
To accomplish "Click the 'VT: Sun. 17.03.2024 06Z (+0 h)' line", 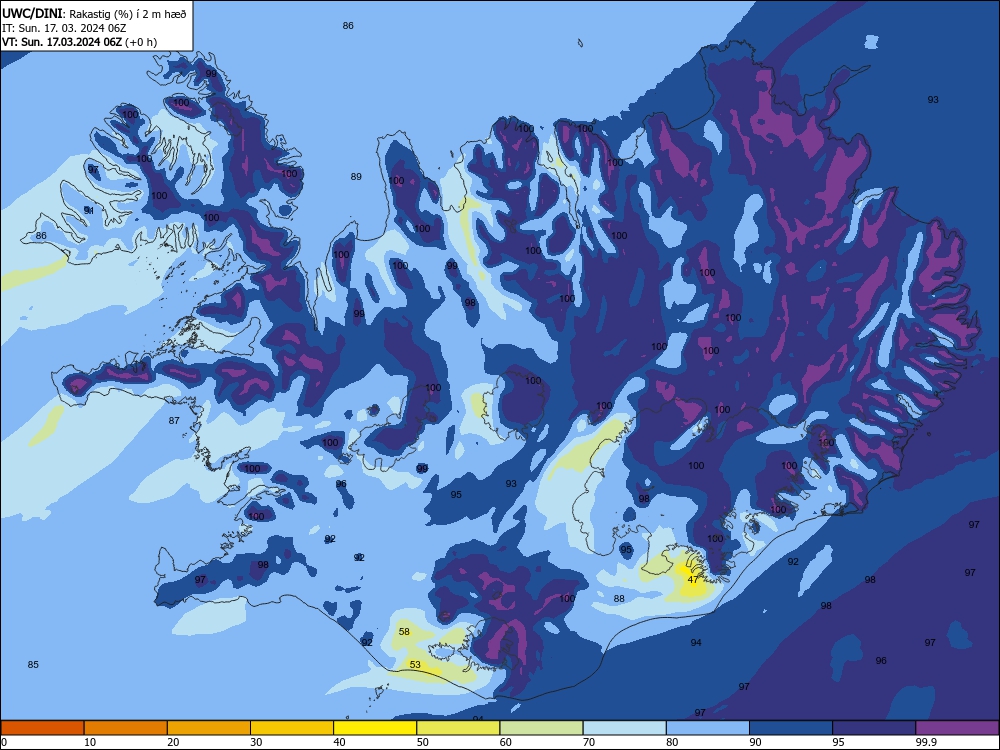I will (79, 42).
